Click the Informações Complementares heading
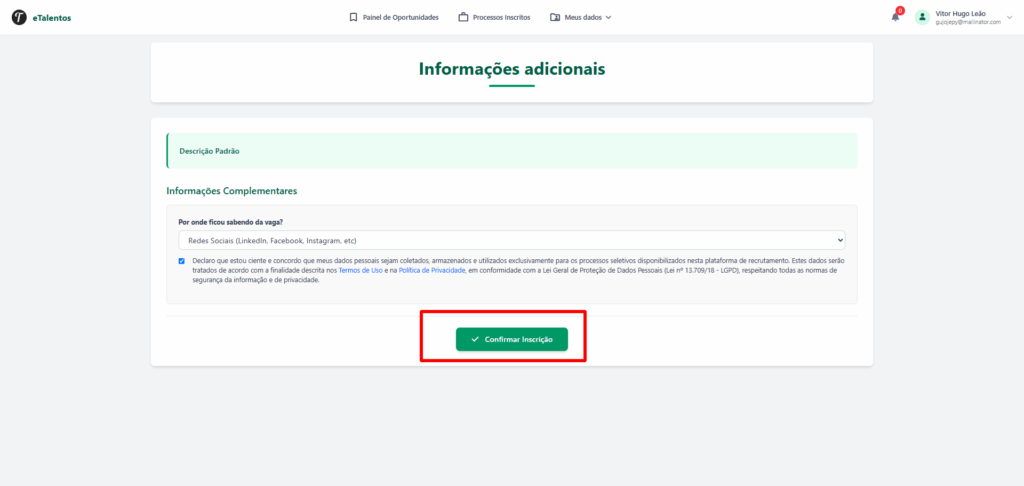This screenshot has height=486, width=1024. tap(232, 191)
